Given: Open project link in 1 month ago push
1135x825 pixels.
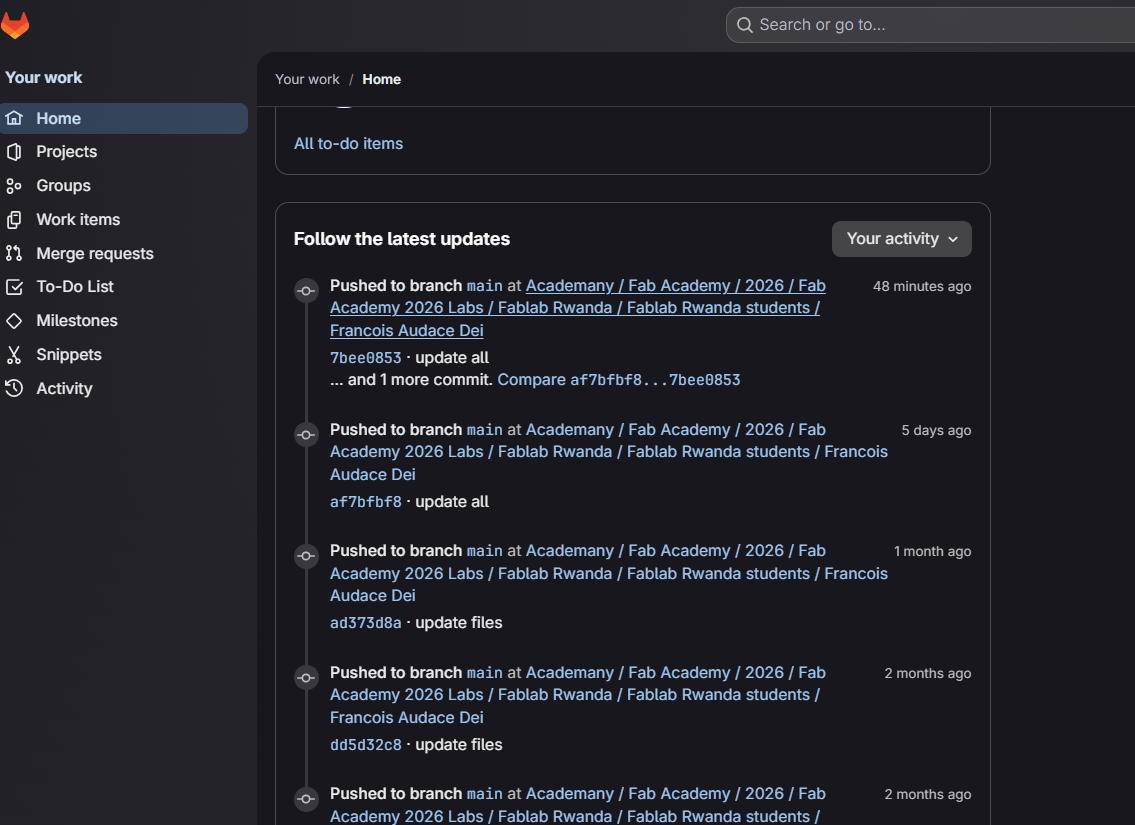Looking at the screenshot, I should 609,573.
